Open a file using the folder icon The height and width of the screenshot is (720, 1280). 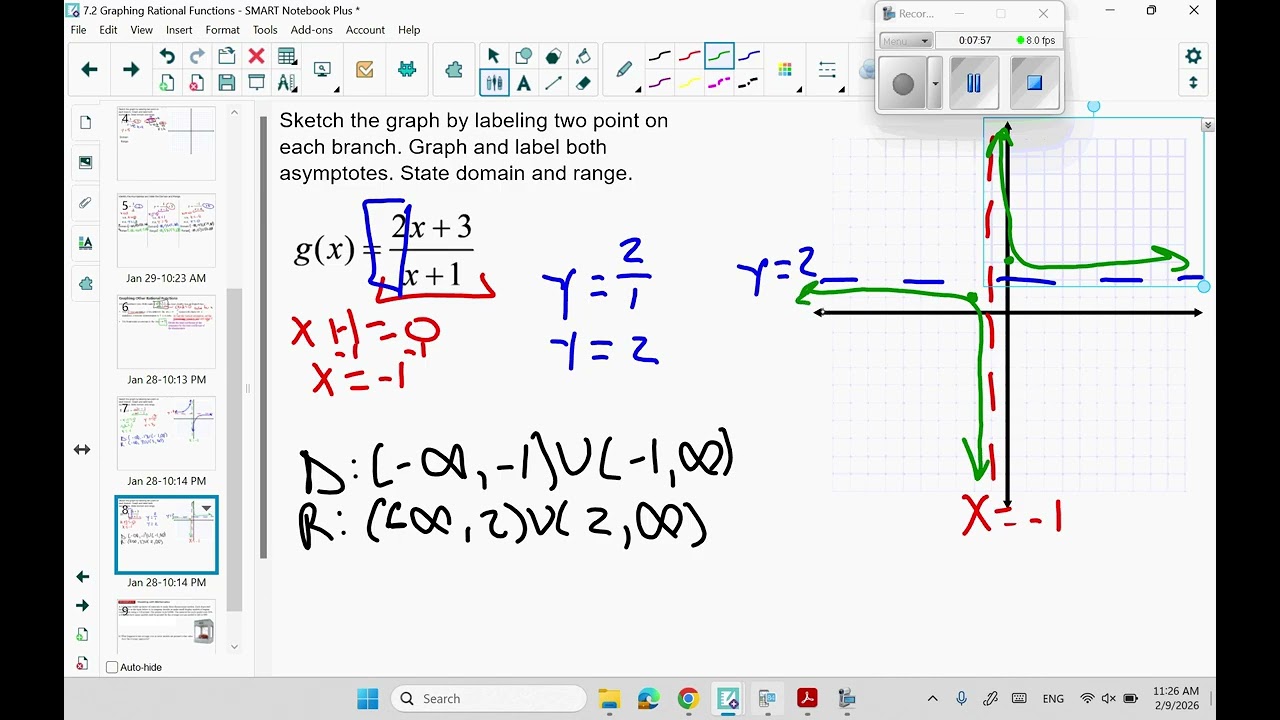[227, 56]
